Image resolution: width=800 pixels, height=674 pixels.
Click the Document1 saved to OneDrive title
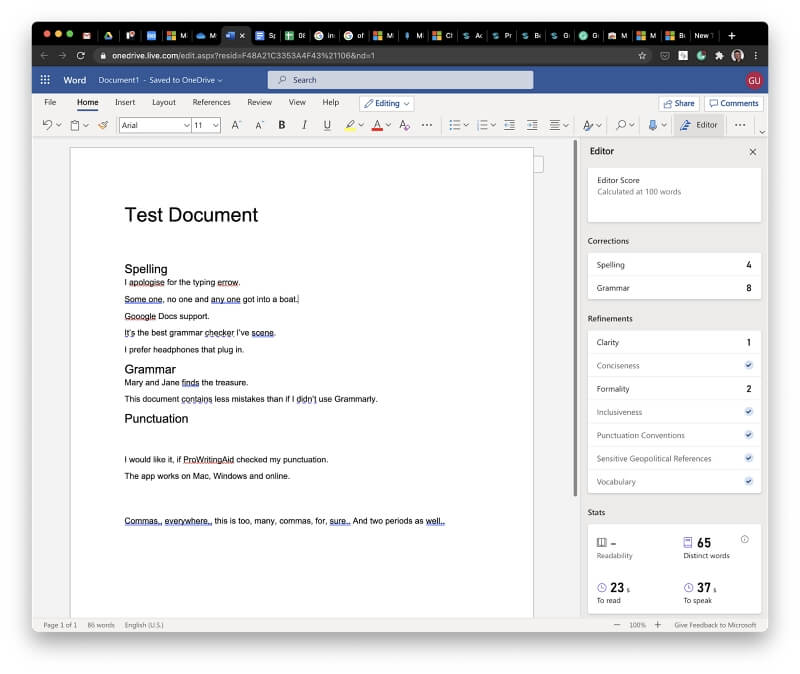(160, 80)
